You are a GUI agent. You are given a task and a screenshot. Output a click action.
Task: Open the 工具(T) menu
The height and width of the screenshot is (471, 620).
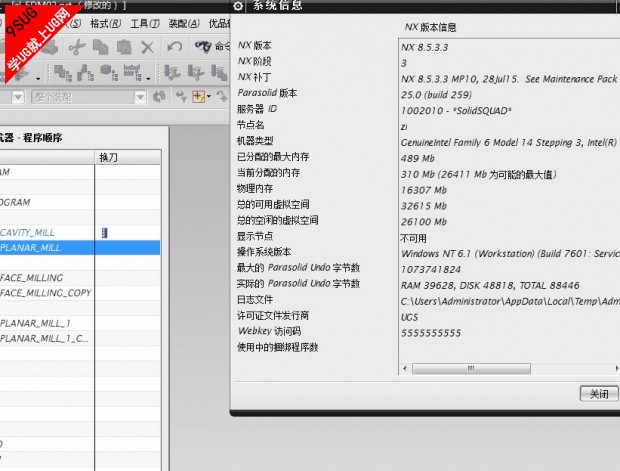[x=145, y=24]
